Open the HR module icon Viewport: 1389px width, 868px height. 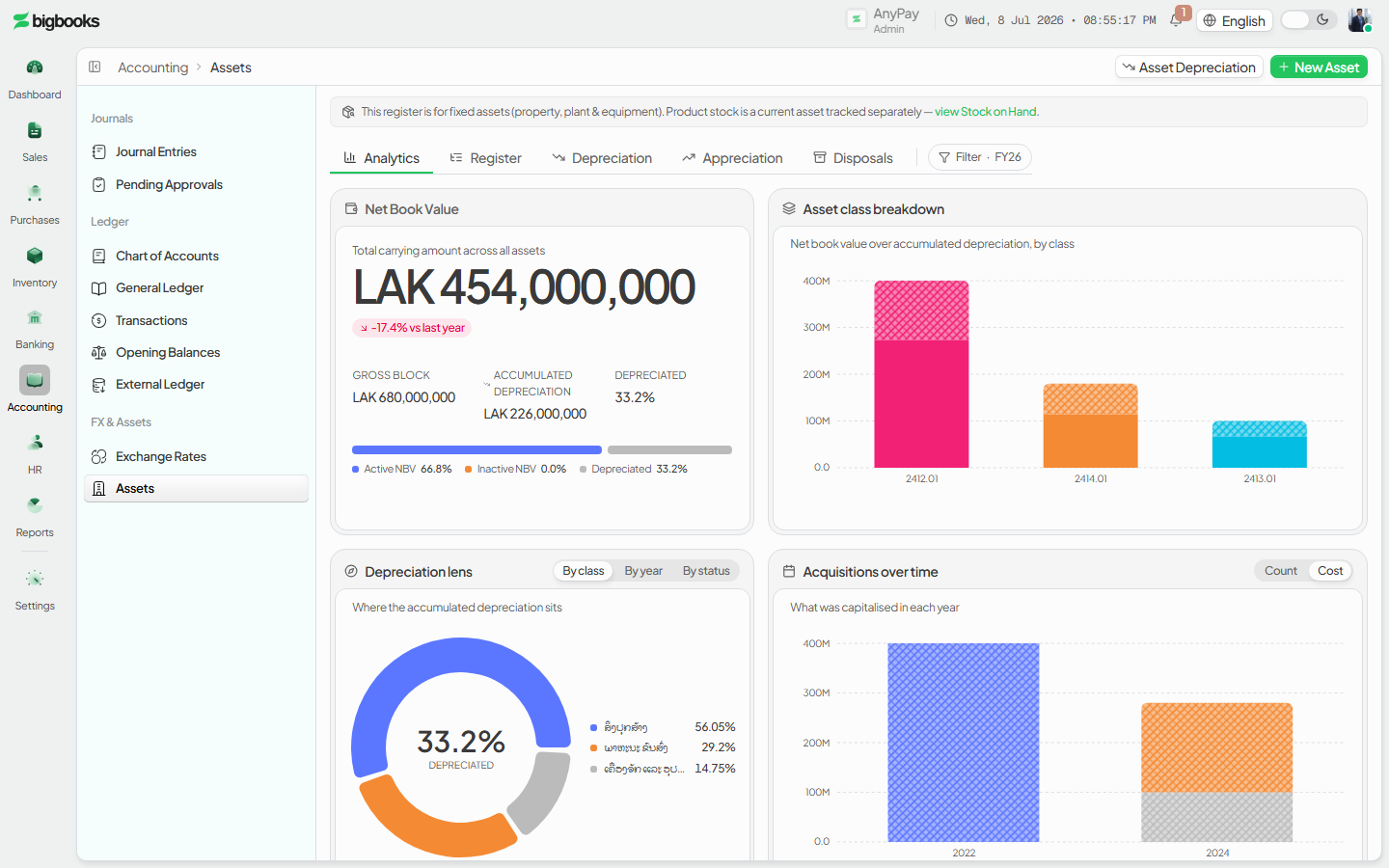(x=35, y=443)
